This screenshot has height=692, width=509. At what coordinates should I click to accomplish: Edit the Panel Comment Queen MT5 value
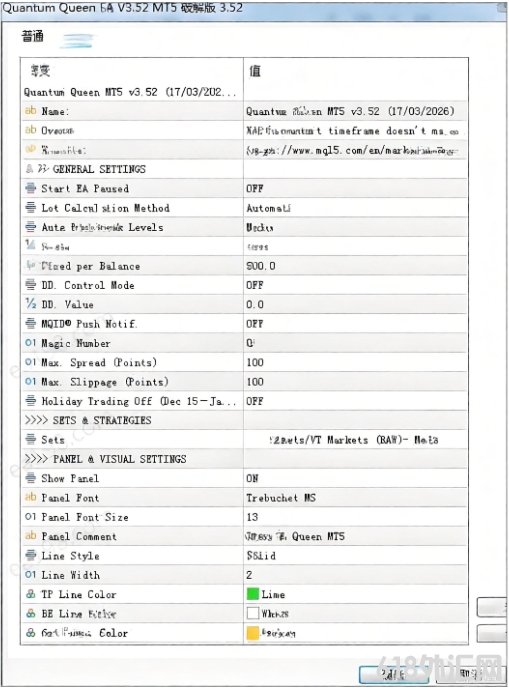point(355,536)
